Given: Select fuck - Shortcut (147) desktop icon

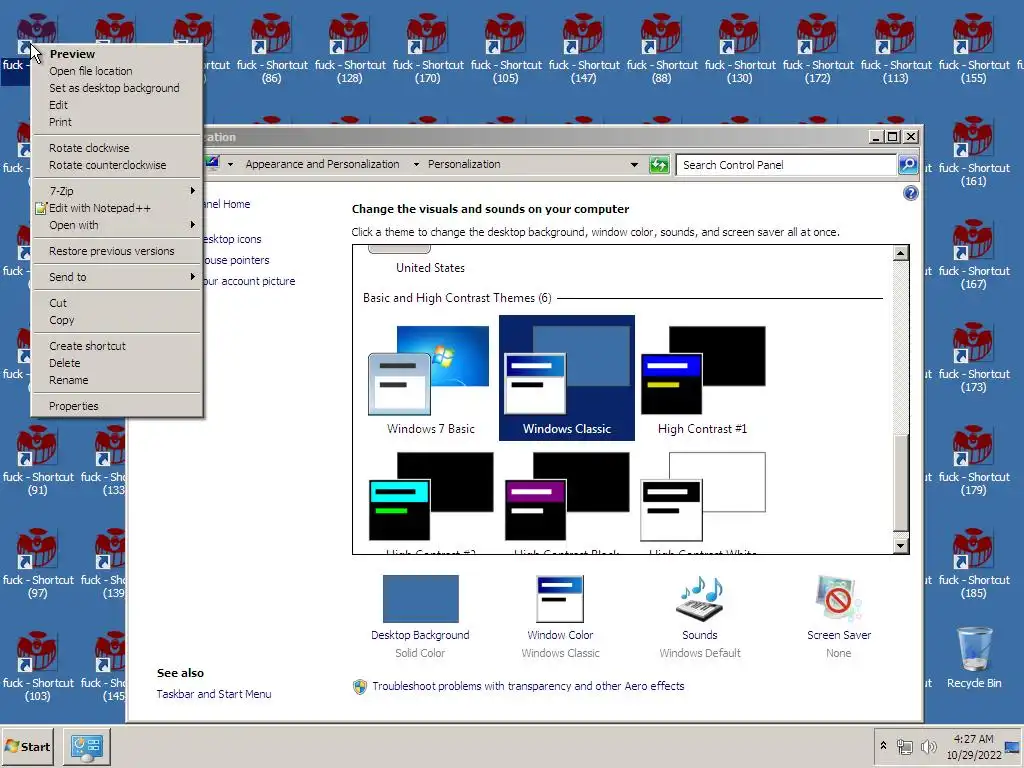Looking at the screenshot, I should pyautogui.click(x=584, y=50).
